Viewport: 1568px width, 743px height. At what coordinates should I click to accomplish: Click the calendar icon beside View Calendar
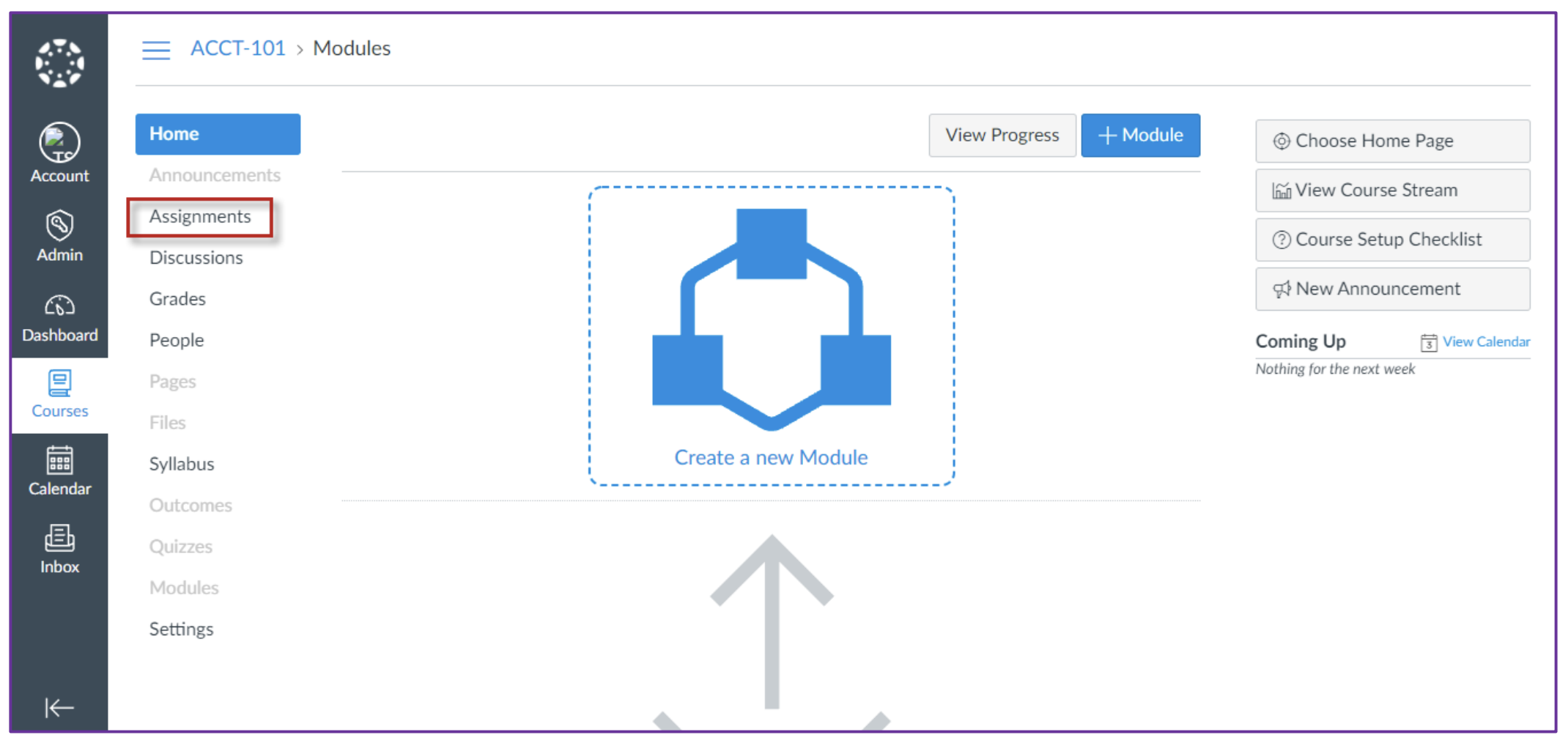coord(1429,342)
